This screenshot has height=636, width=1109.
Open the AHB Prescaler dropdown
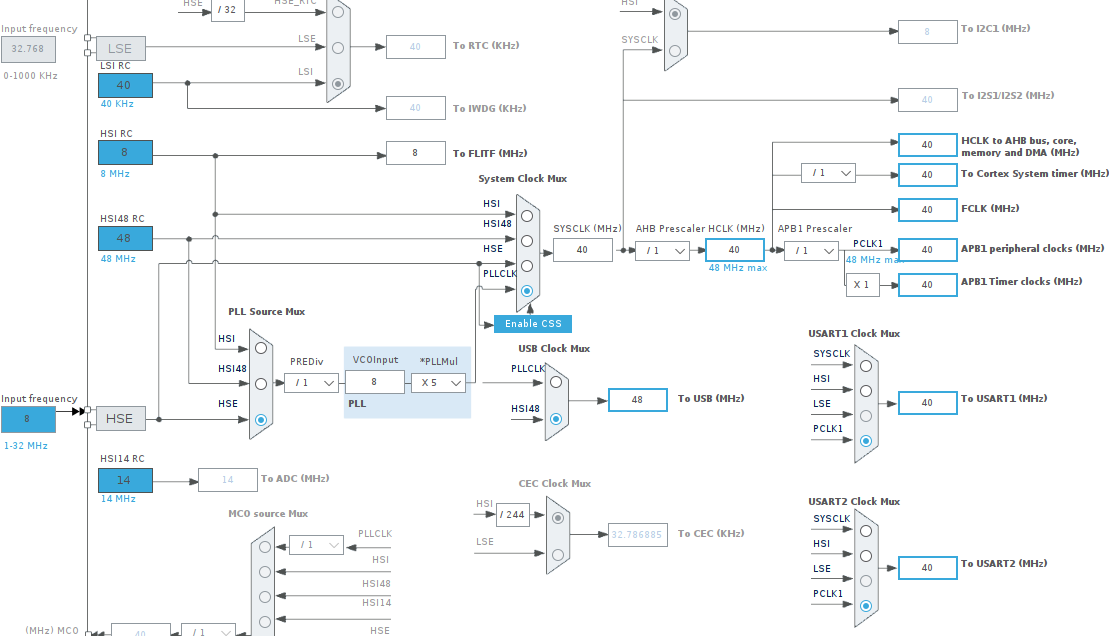tap(661, 250)
